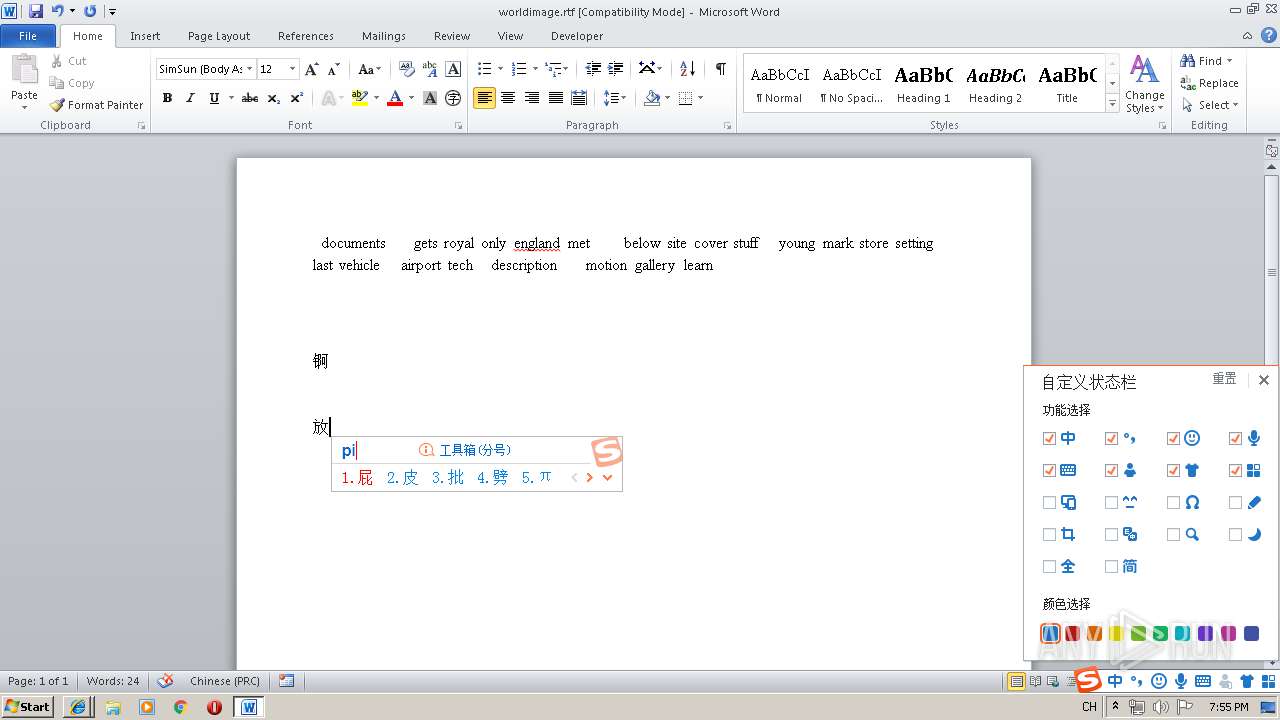Open the References tab
Screen dimensions: 1280x720
coord(306,35)
